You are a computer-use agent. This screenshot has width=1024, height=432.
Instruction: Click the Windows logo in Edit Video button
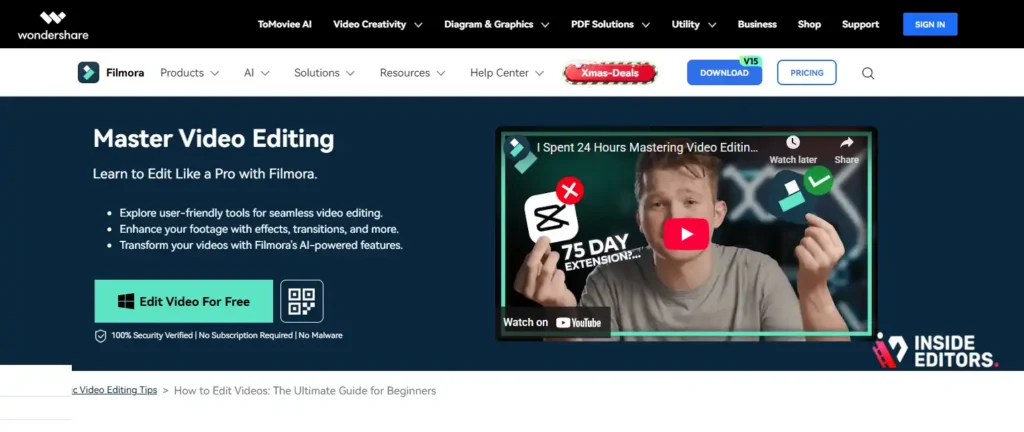tap(126, 301)
